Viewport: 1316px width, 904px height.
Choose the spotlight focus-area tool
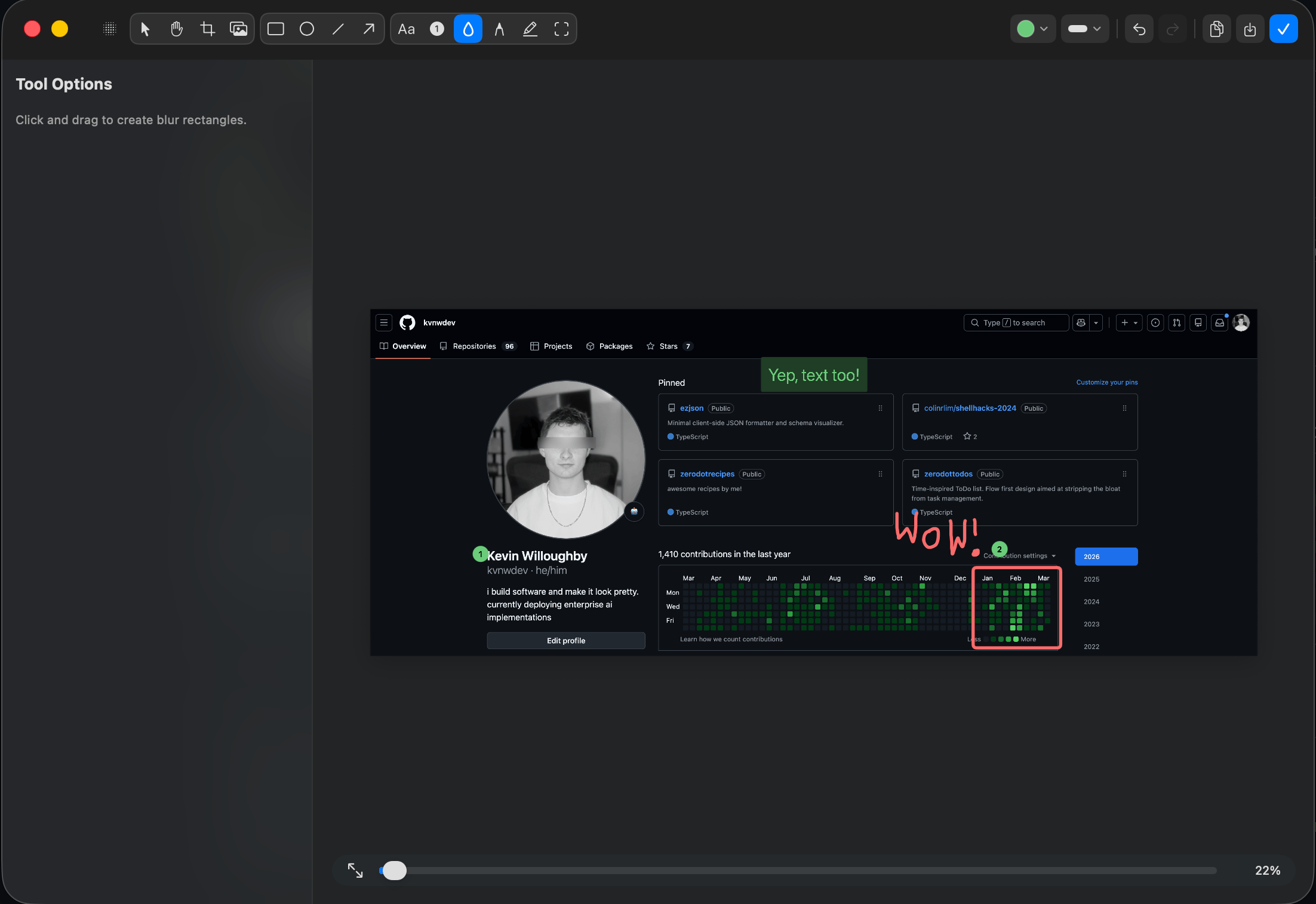click(x=561, y=29)
